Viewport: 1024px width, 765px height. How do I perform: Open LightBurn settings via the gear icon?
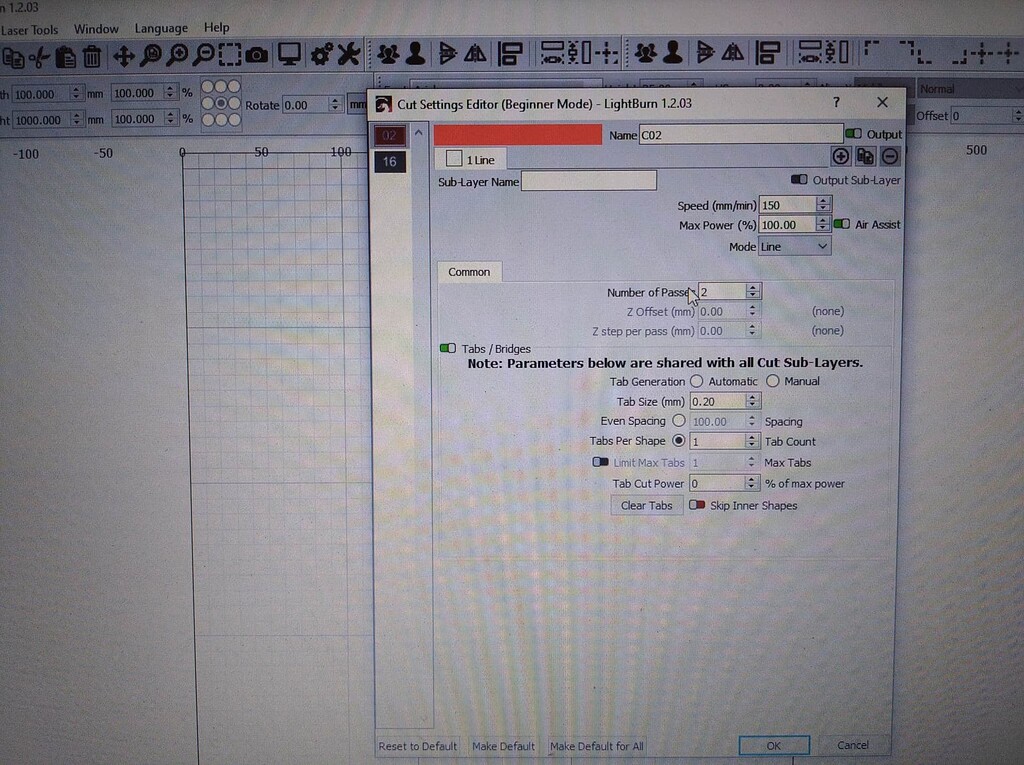click(319, 57)
